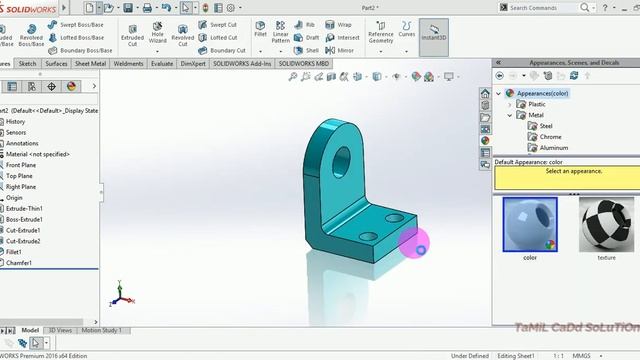640x360 pixels.
Task: Click the Undo icon
Action: tap(166, 8)
